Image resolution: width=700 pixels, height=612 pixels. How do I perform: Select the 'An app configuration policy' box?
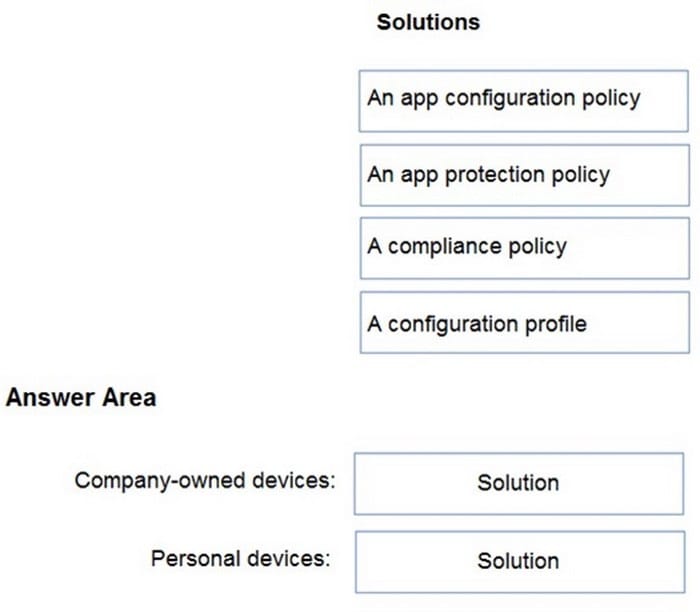tap(523, 101)
